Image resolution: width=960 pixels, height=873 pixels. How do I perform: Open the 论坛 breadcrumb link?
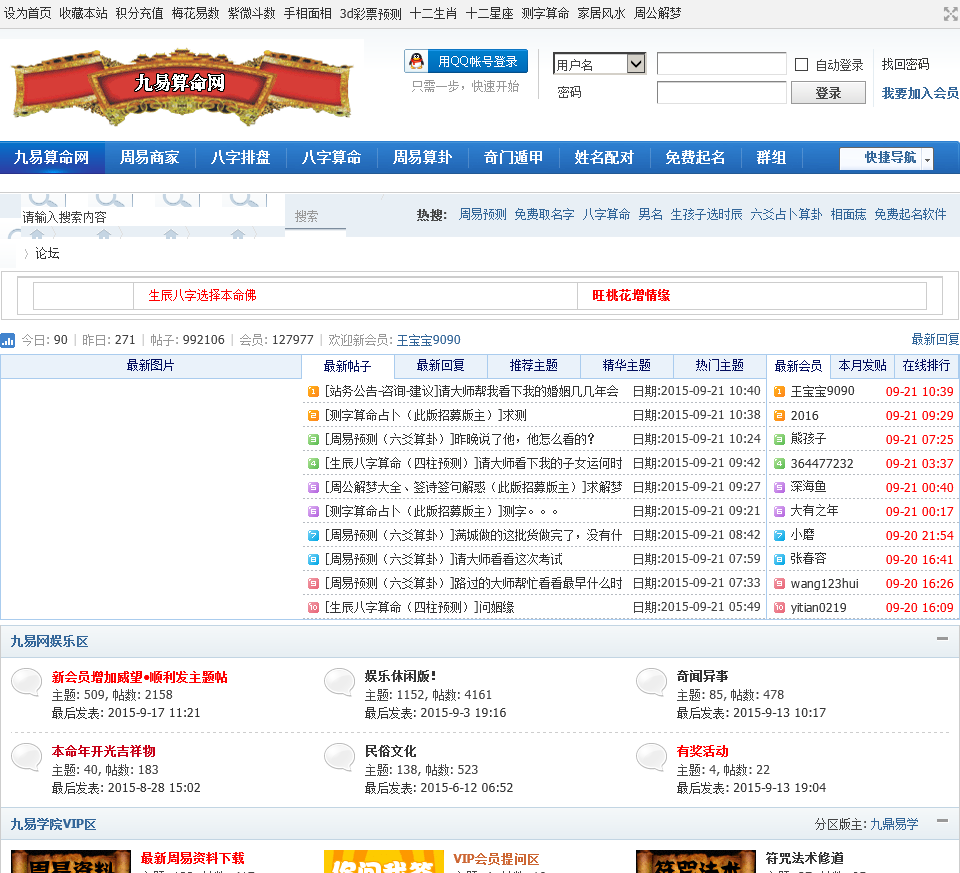tap(47, 253)
